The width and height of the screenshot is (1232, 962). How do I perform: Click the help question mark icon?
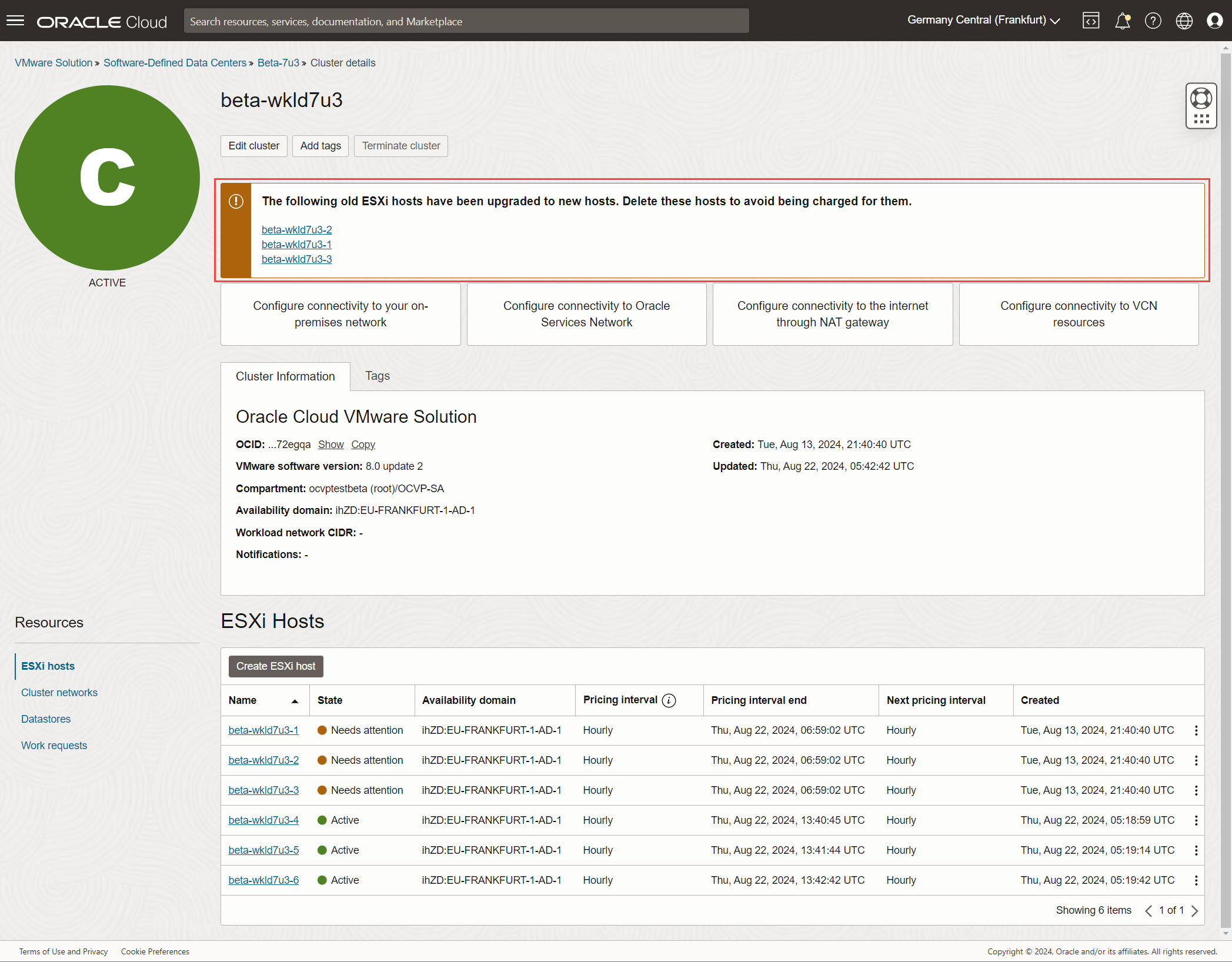point(1153,21)
